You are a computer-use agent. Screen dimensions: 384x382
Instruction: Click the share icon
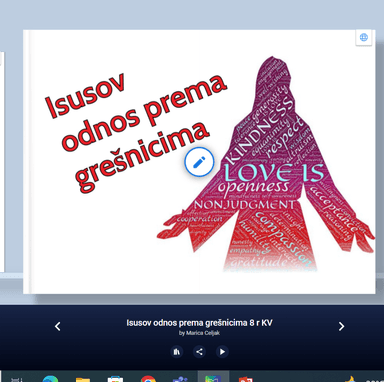(x=199, y=352)
